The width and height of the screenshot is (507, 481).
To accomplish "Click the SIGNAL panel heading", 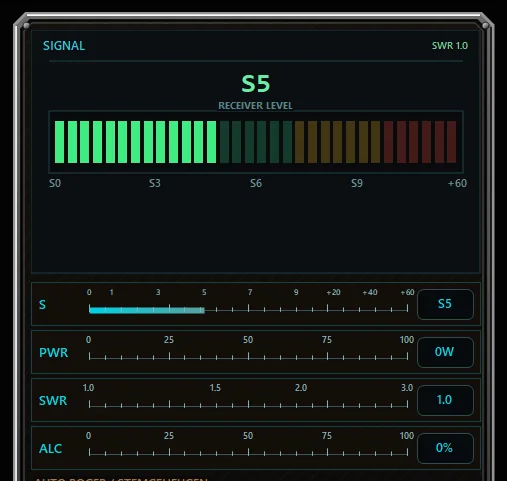I will [x=64, y=46].
